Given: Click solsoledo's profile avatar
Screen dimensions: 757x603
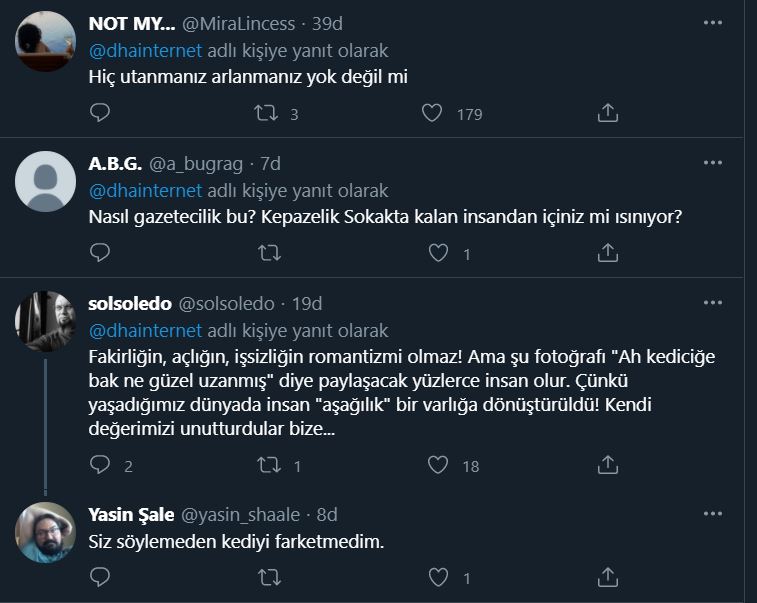Looking at the screenshot, I should 42,322.
